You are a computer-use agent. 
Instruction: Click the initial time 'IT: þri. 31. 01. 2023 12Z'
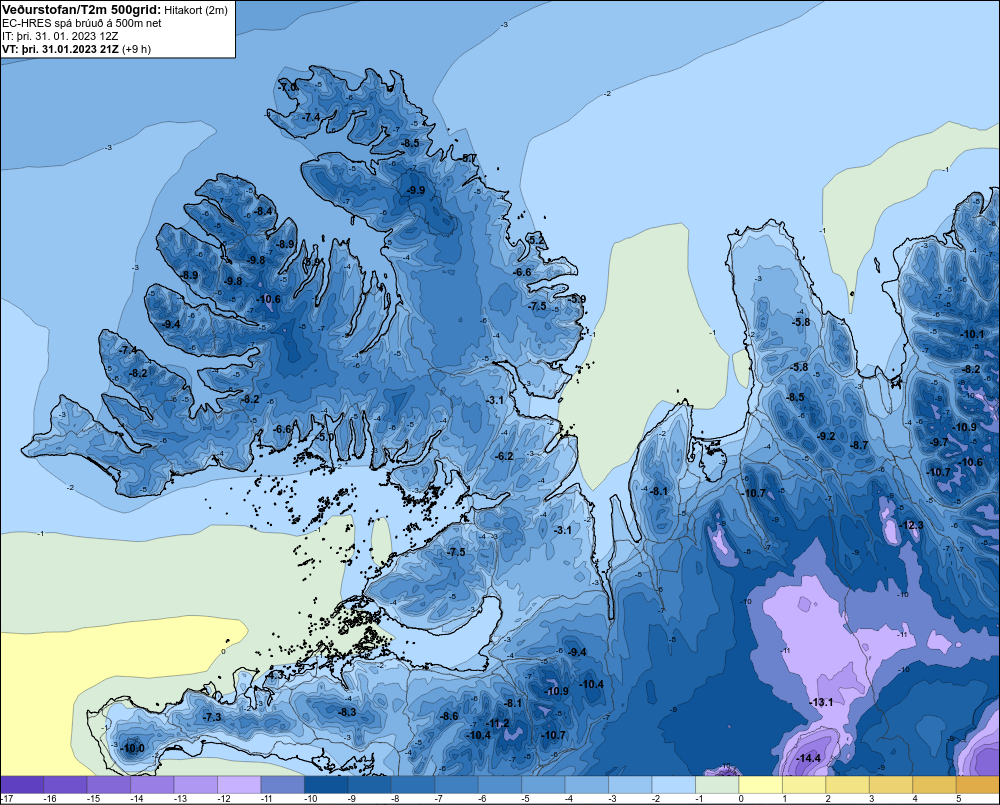[60, 36]
